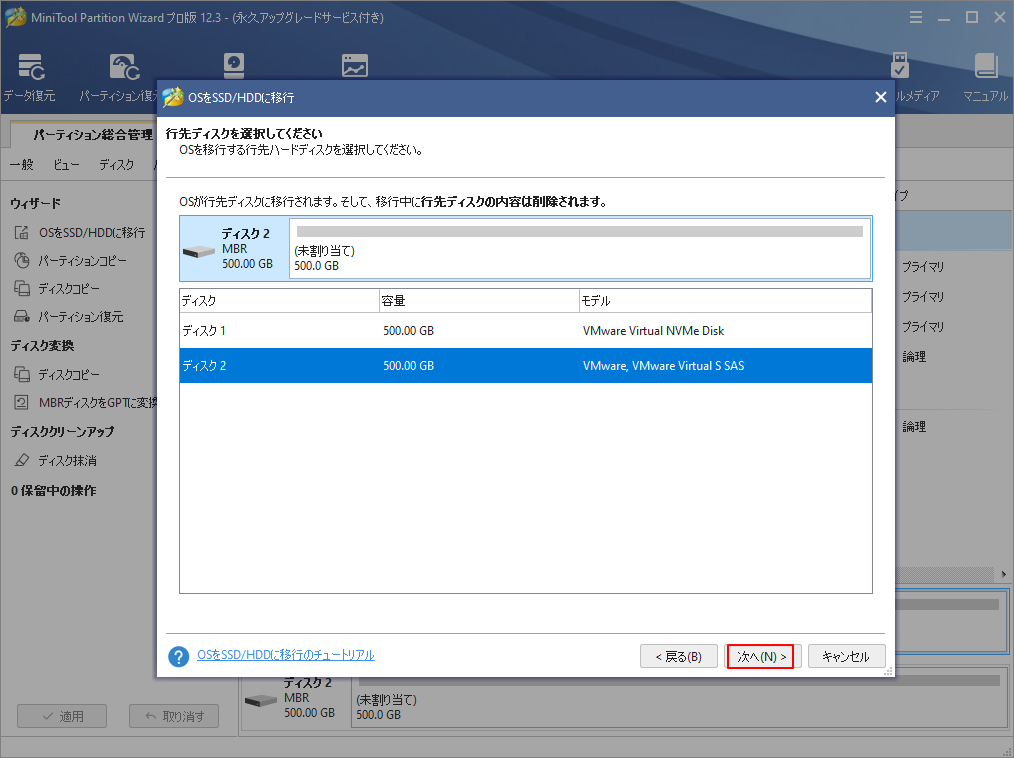This screenshot has height=758, width=1014.
Task: Select ディスク 1 row in disk list
Action: pyautogui.click(x=526, y=330)
